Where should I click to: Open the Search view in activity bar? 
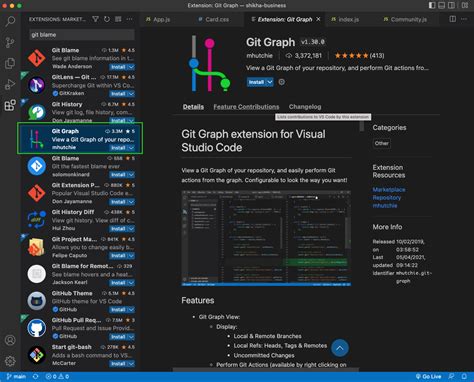click(10, 21)
